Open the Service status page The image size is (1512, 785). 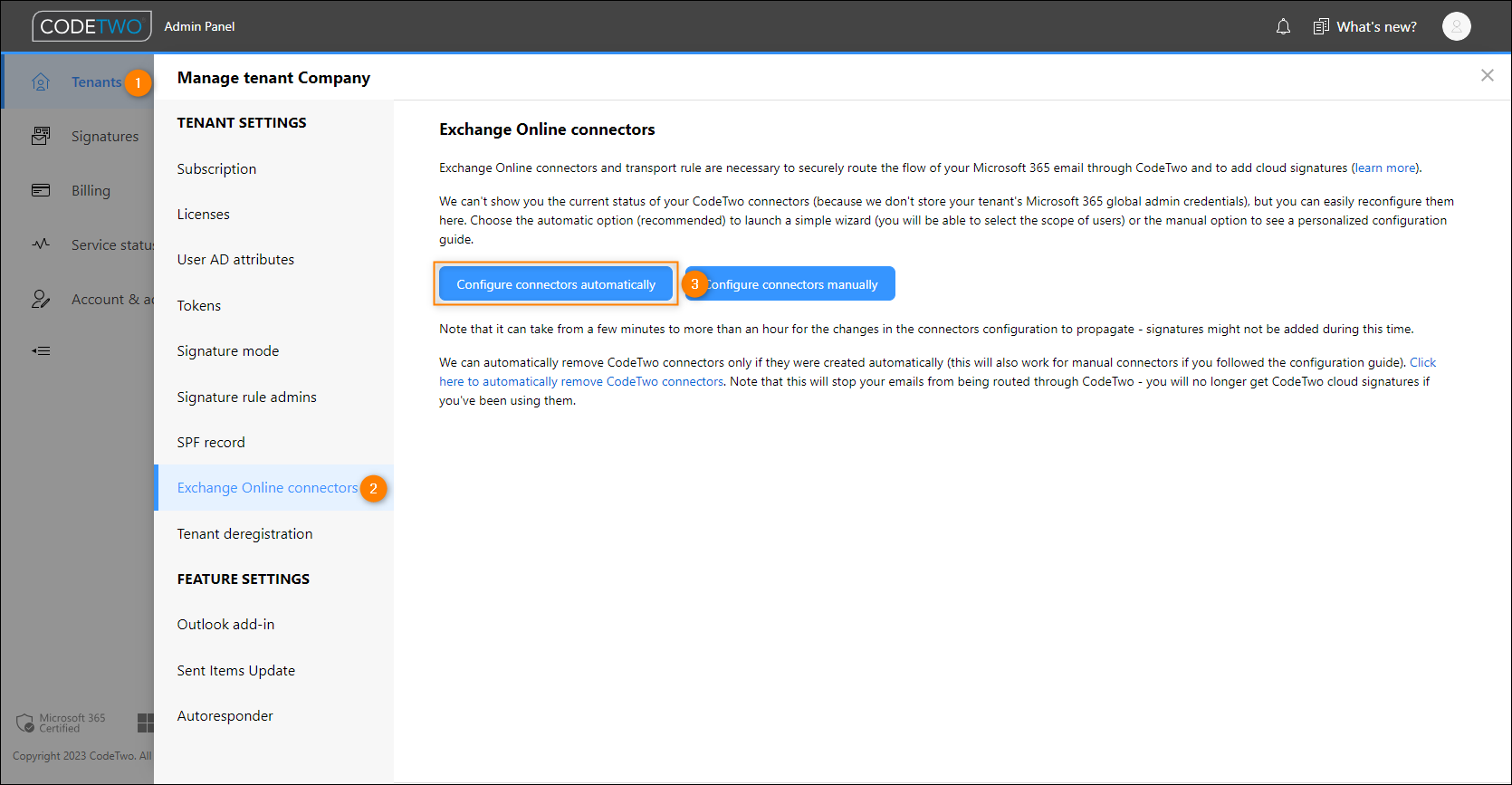pyautogui.click(x=112, y=245)
